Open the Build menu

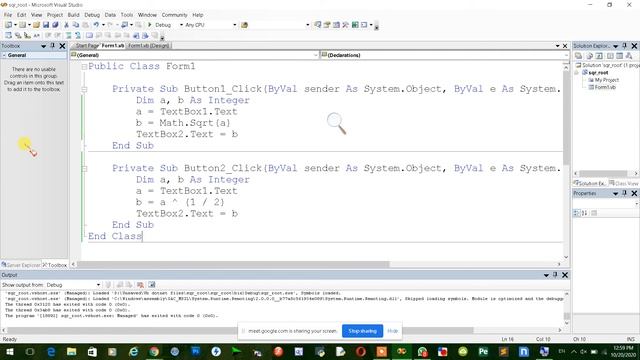tap(73, 15)
